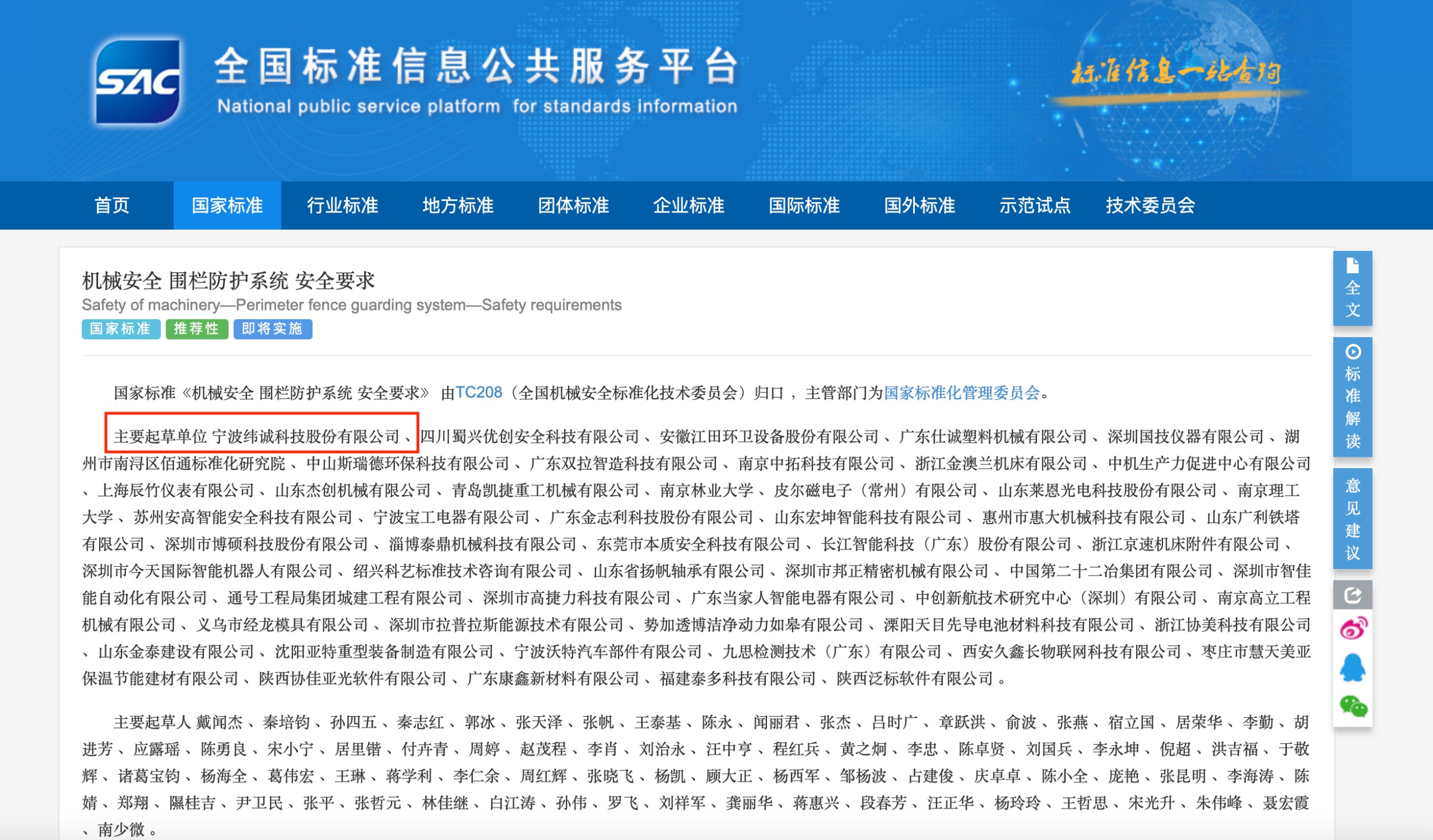This screenshot has width=1433, height=840.
Task: Open 地方标准 navigation item
Action: tap(457, 205)
